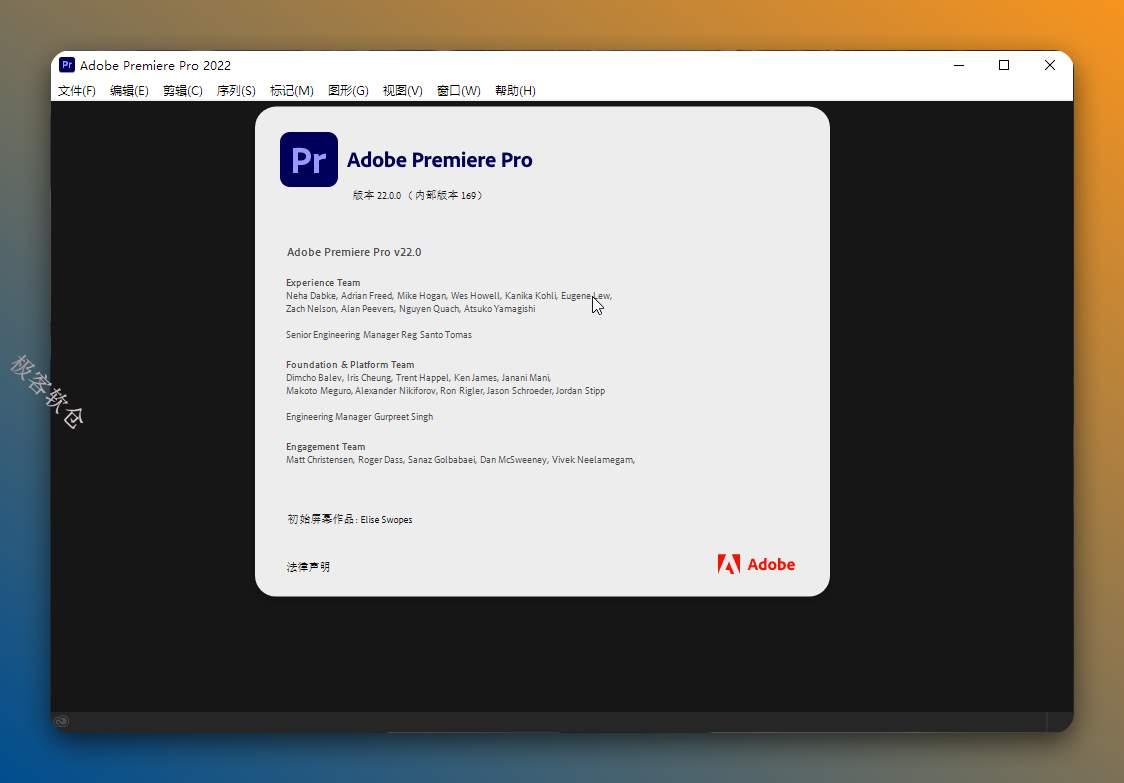
Task: Click the Adobe Premiere Pro v22.0 text
Action: pyautogui.click(x=354, y=252)
